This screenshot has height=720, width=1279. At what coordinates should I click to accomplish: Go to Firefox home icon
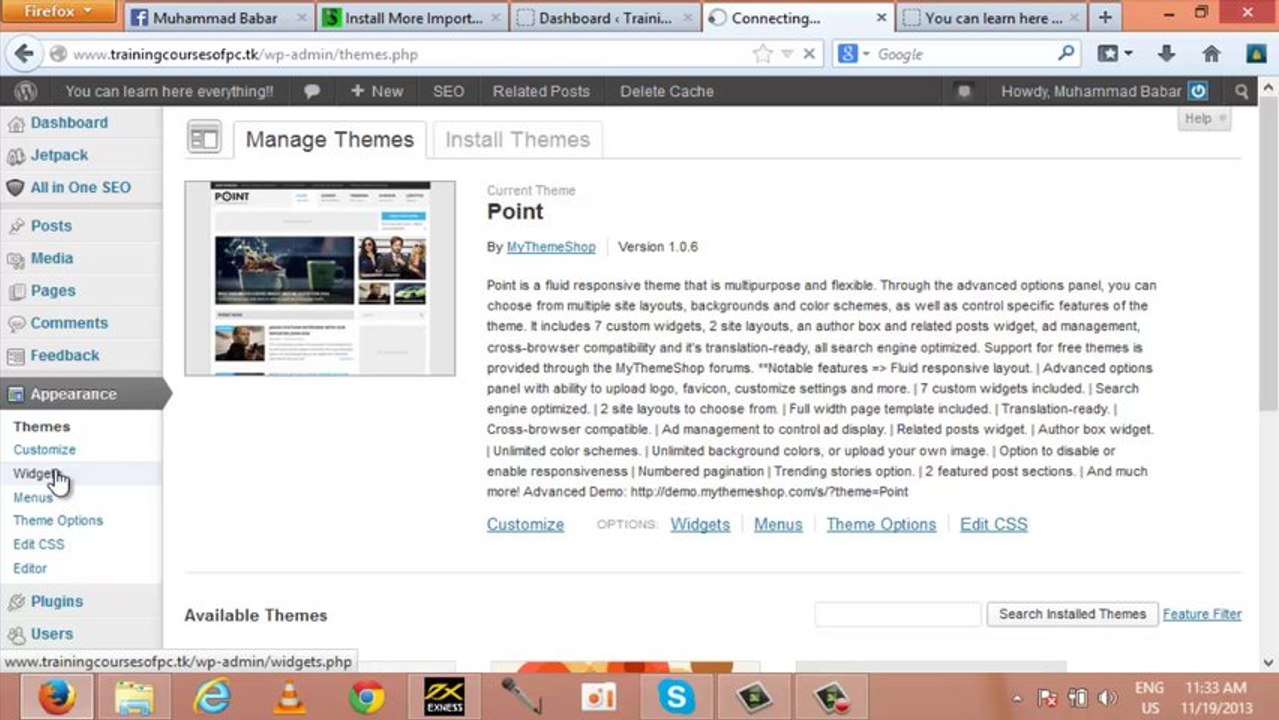1211,54
